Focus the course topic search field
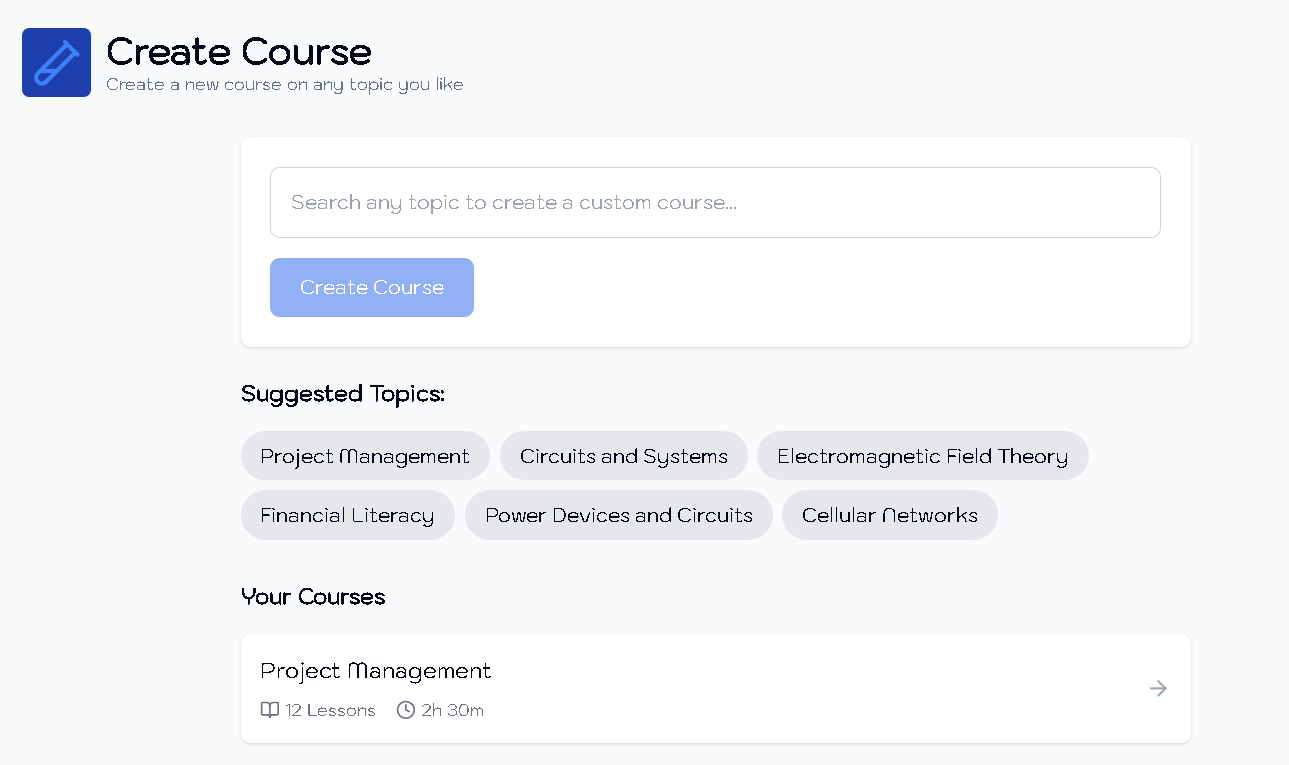Screen dimensions: 1289x765 [715, 202]
